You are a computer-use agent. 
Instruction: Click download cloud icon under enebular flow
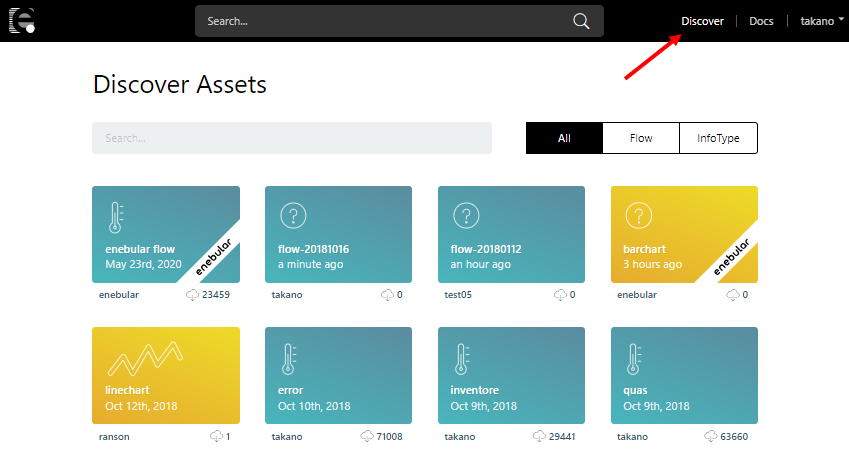[192, 295]
